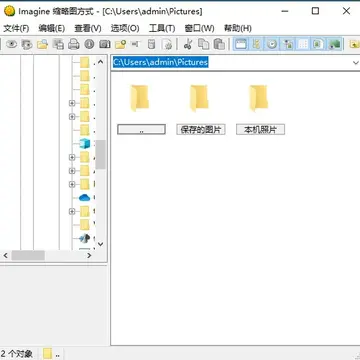Click the scissors cut icon
The width and height of the screenshot is (360, 360).
[x=188, y=44]
